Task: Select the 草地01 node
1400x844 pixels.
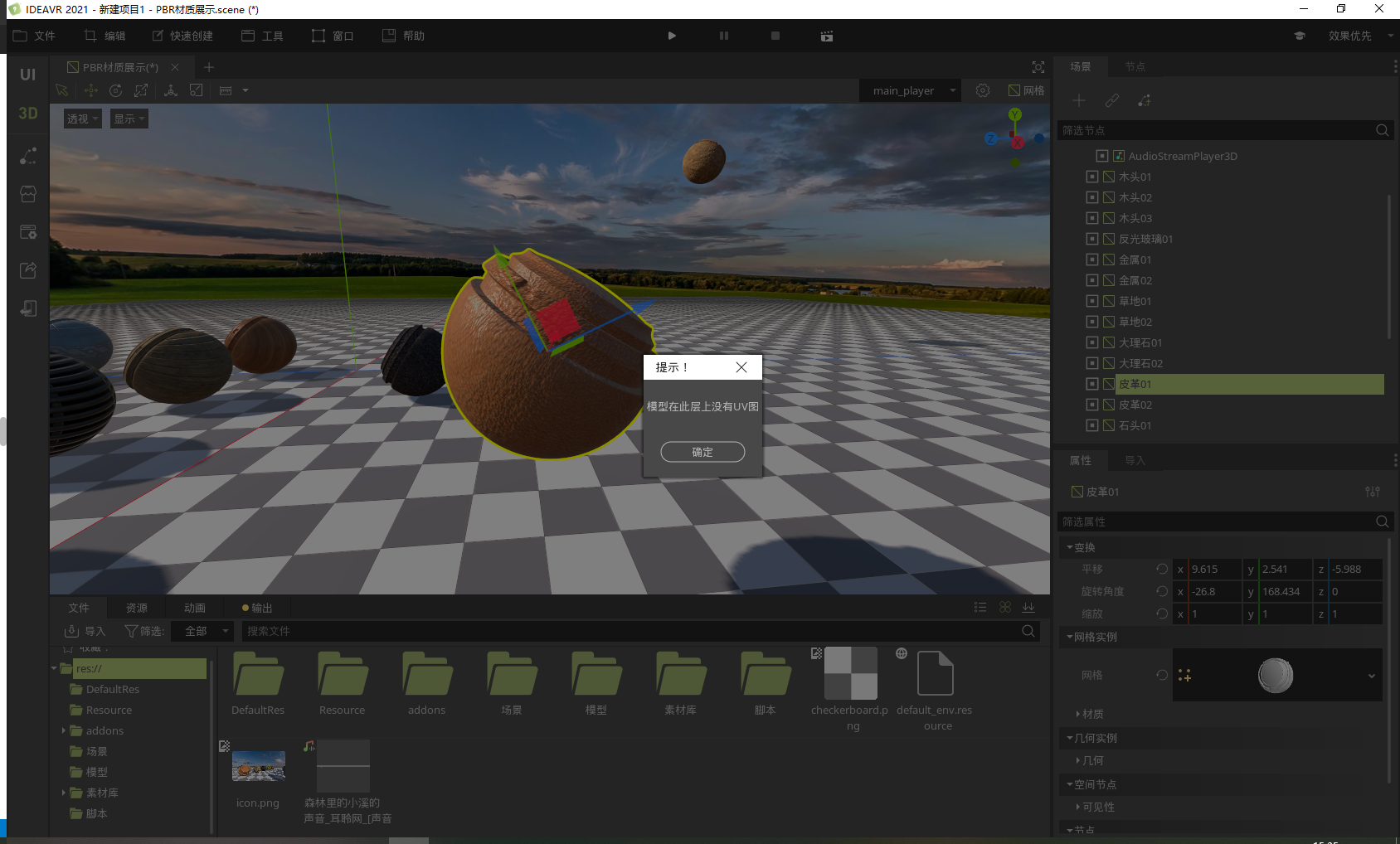Action: coord(1135,301)
